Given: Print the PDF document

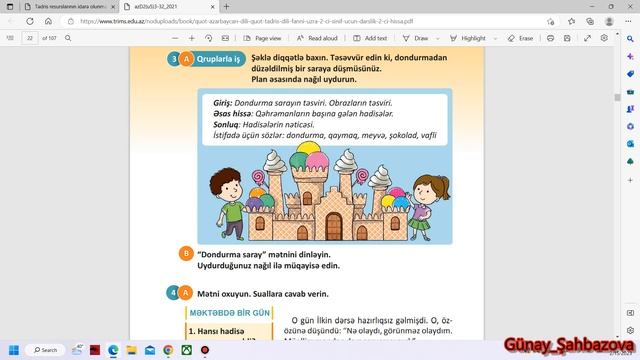Looking at the screenshot, I should (x=550, y=38).
